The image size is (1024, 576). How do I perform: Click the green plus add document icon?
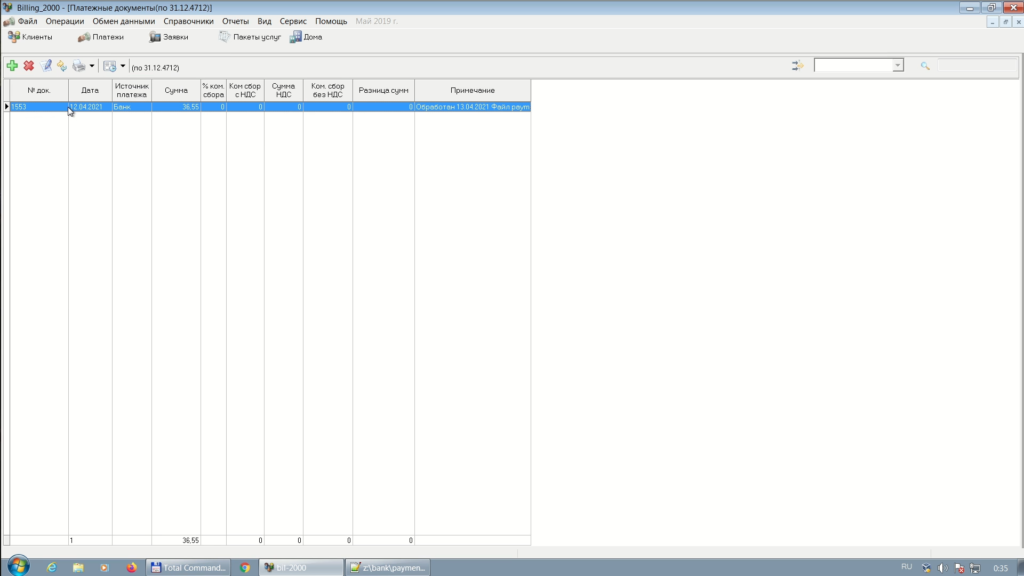(12, 66)
